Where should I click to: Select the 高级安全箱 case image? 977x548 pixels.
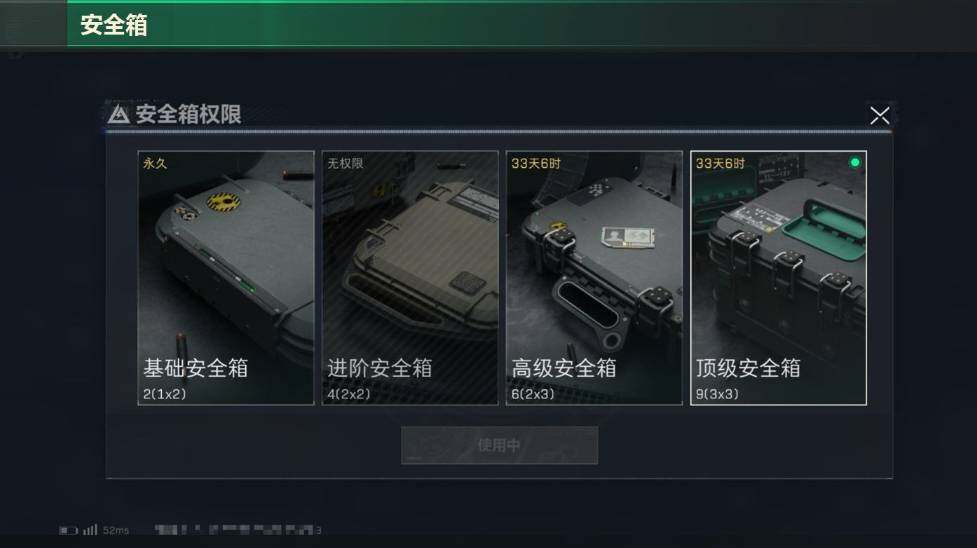pyautogui.click(x=594, y=278)
